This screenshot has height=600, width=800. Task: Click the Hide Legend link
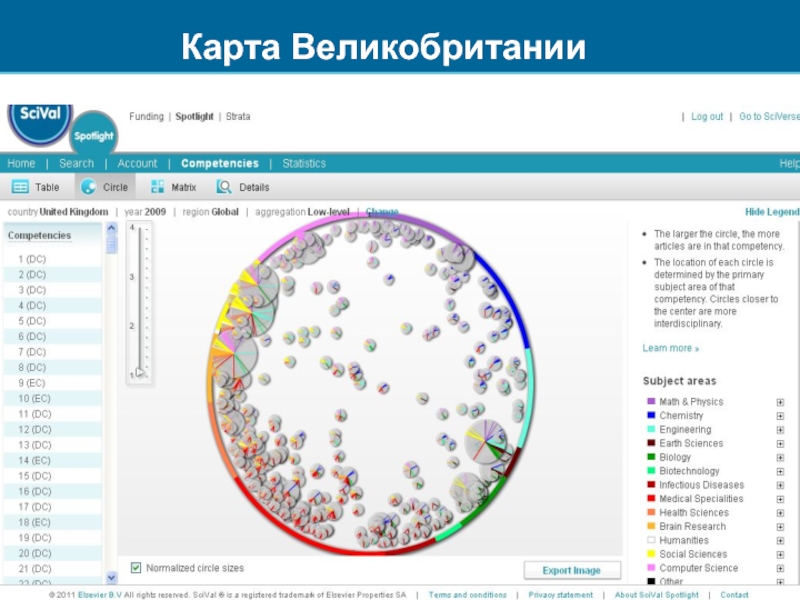click(772, 212)
